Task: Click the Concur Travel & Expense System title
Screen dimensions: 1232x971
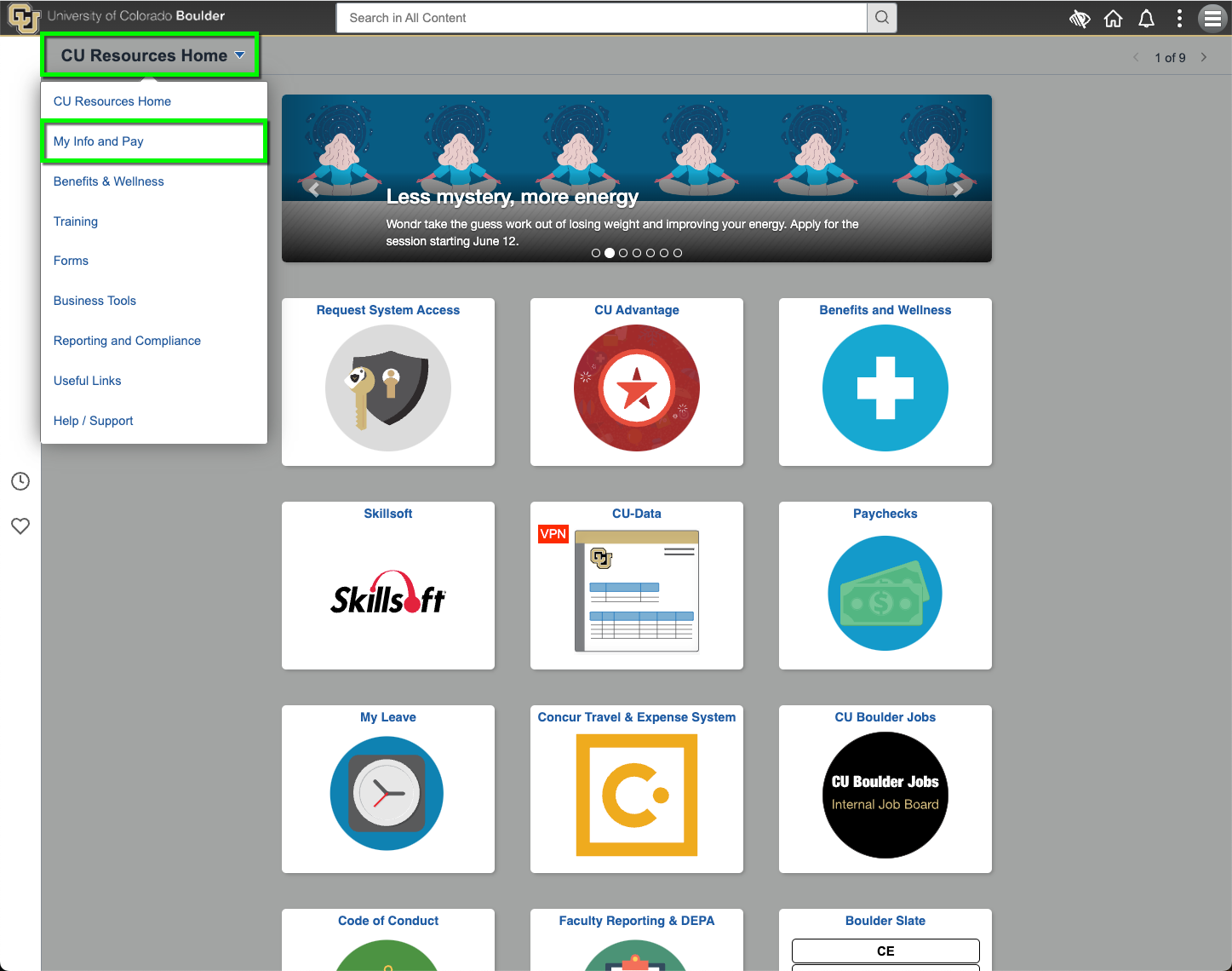Action: pyautogui.click(x=637, y=717)
